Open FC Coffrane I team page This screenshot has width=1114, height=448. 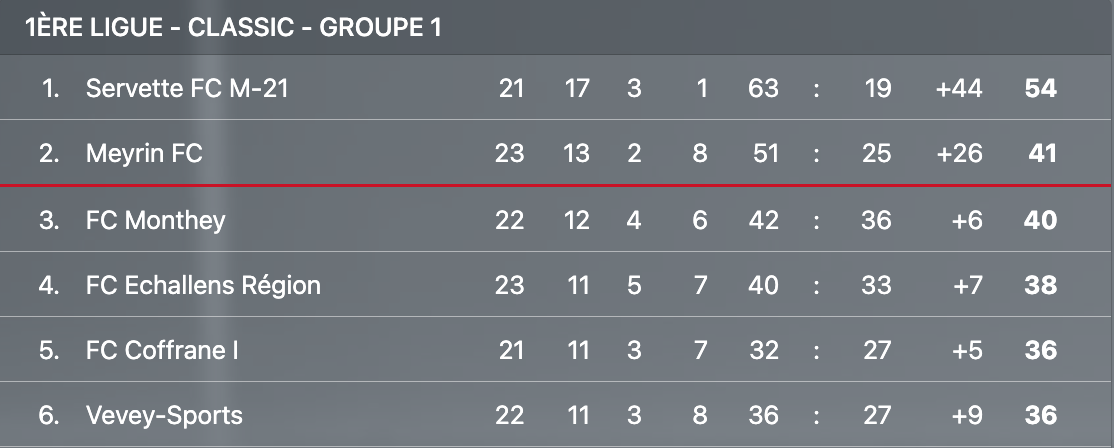162,350
